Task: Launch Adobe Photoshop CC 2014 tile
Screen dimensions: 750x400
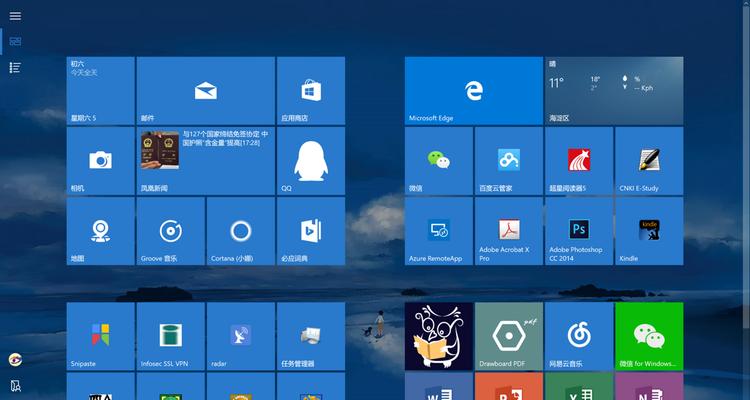Action: point(579,231)
